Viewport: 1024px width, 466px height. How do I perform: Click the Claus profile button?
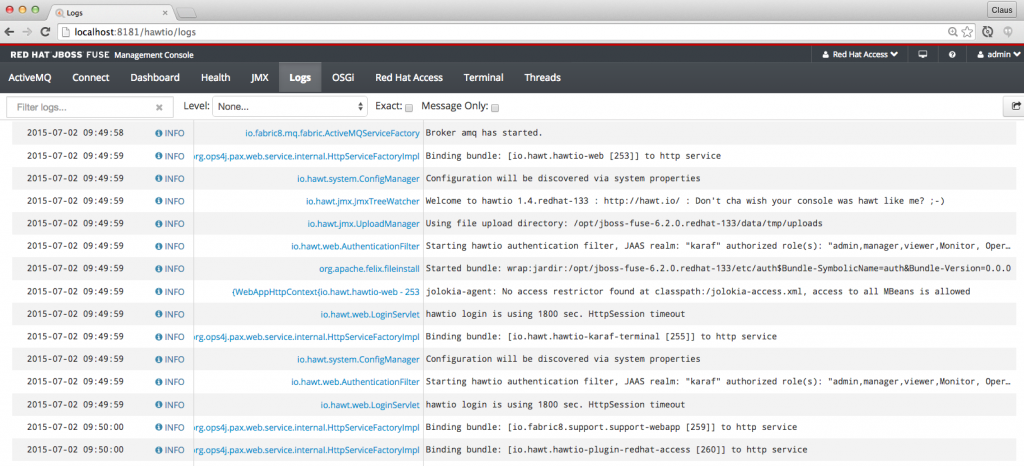click(x=1002, y=10)
